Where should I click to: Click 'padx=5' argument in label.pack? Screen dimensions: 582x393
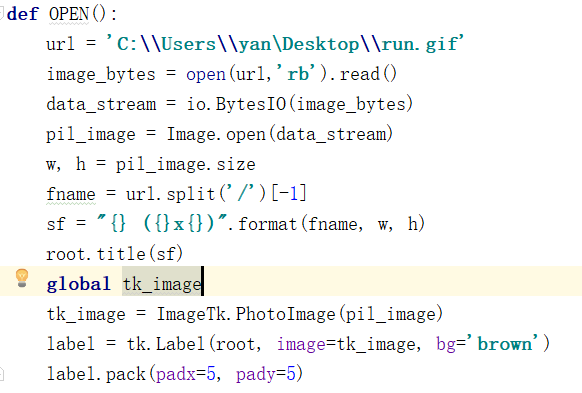(186, 374)
